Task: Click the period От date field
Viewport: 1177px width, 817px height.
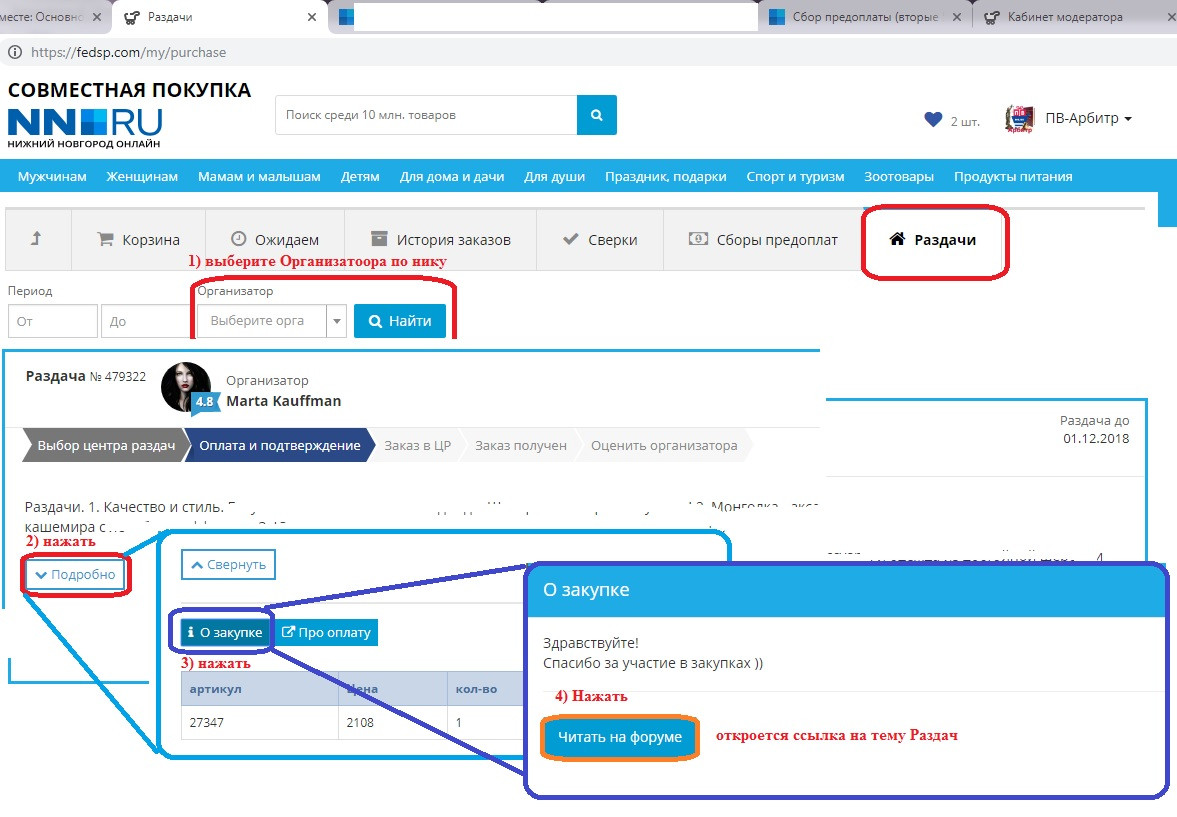Action: coord(53,321)
